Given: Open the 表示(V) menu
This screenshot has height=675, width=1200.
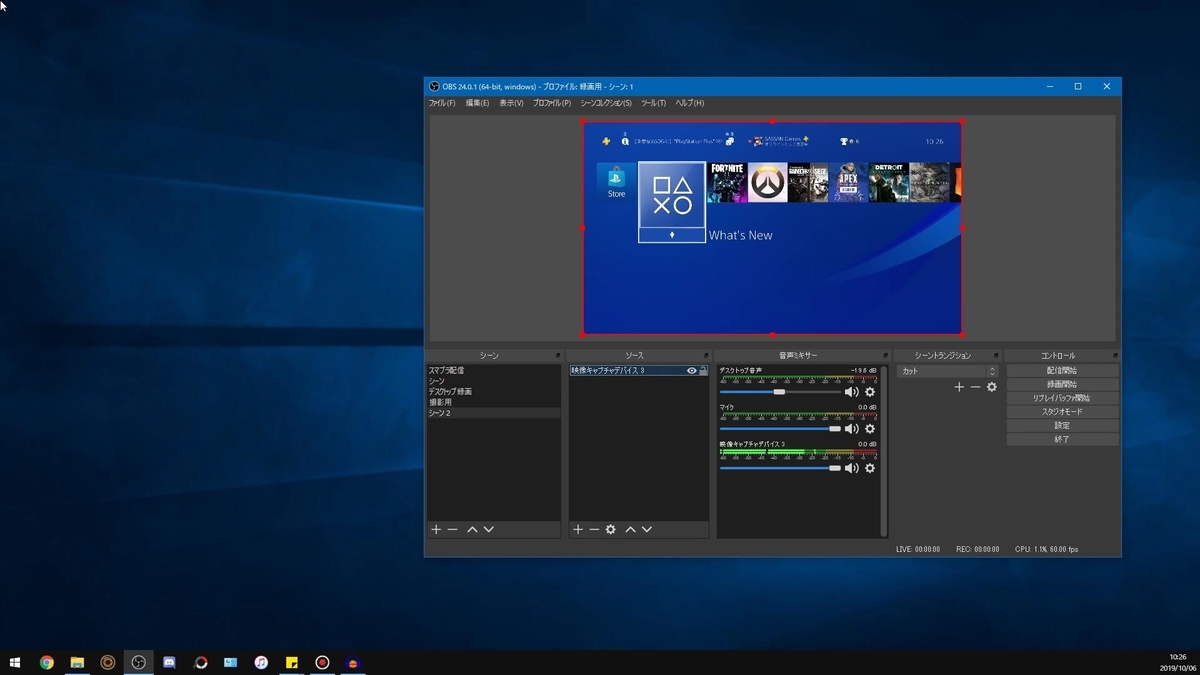Looking at the screenshot, I should (x=511, y=103).
